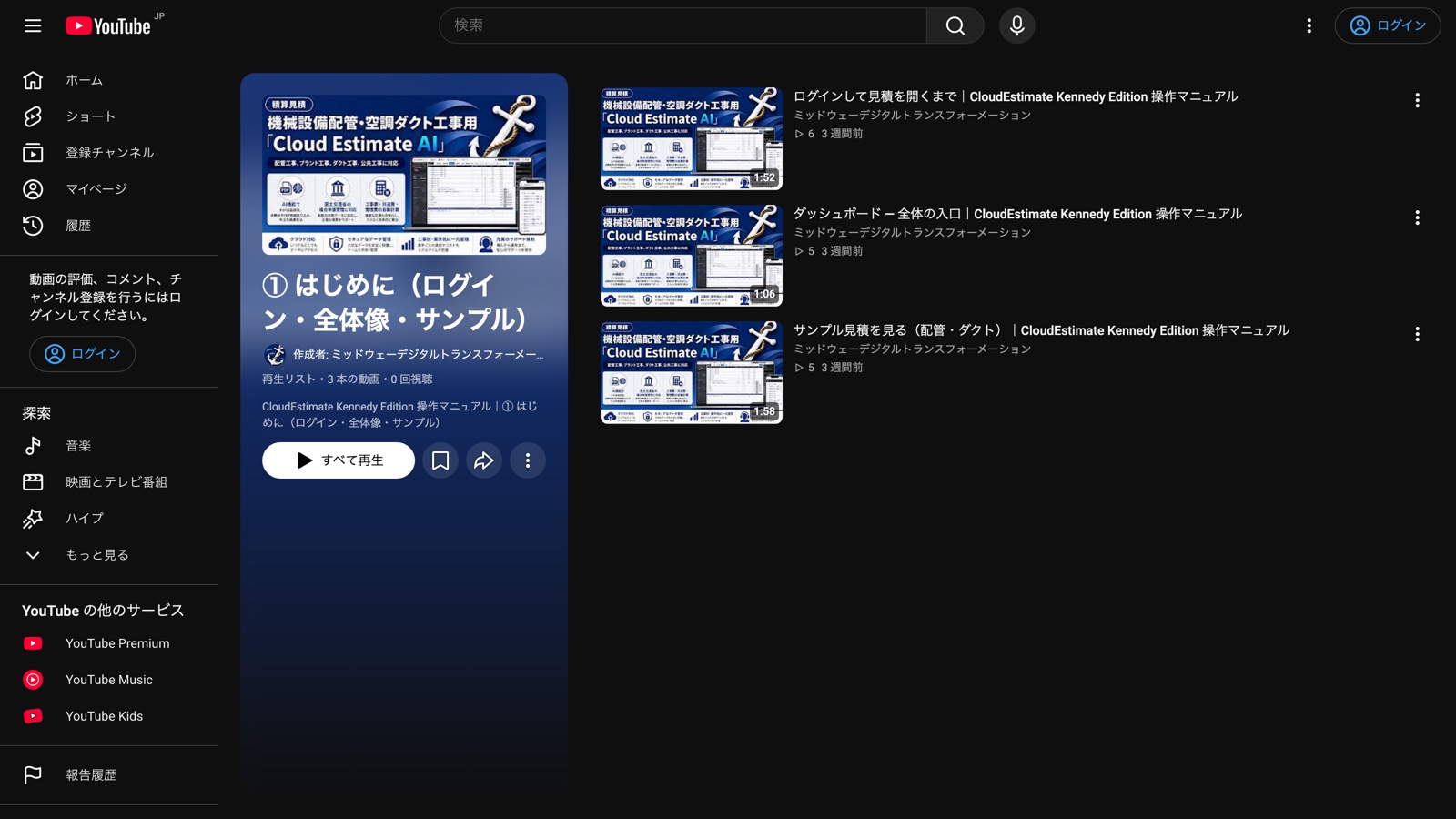The width and height of the screenshot is (1456, 819).
Task: Open playlist more options kebab menu
Action: [528, 460]
